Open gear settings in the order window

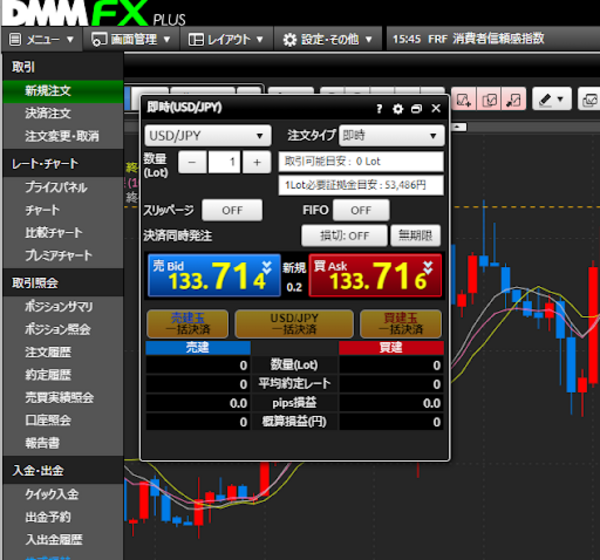point(398,109)
